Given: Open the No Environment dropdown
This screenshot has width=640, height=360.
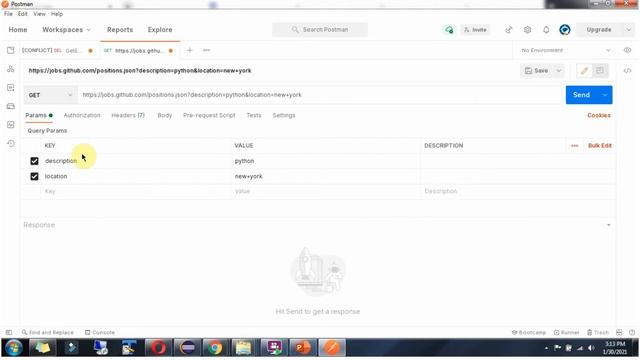Looking at the screenshot, I should click(x=566, y=50).
